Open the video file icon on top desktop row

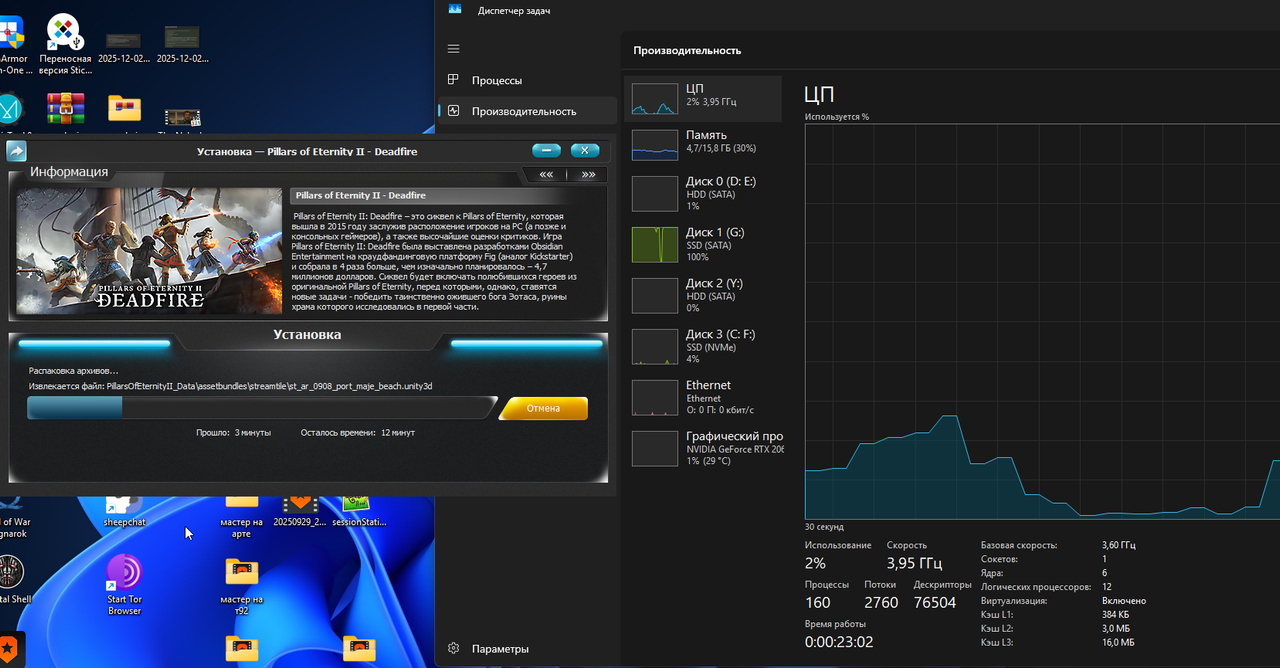[x=183, y=117]
